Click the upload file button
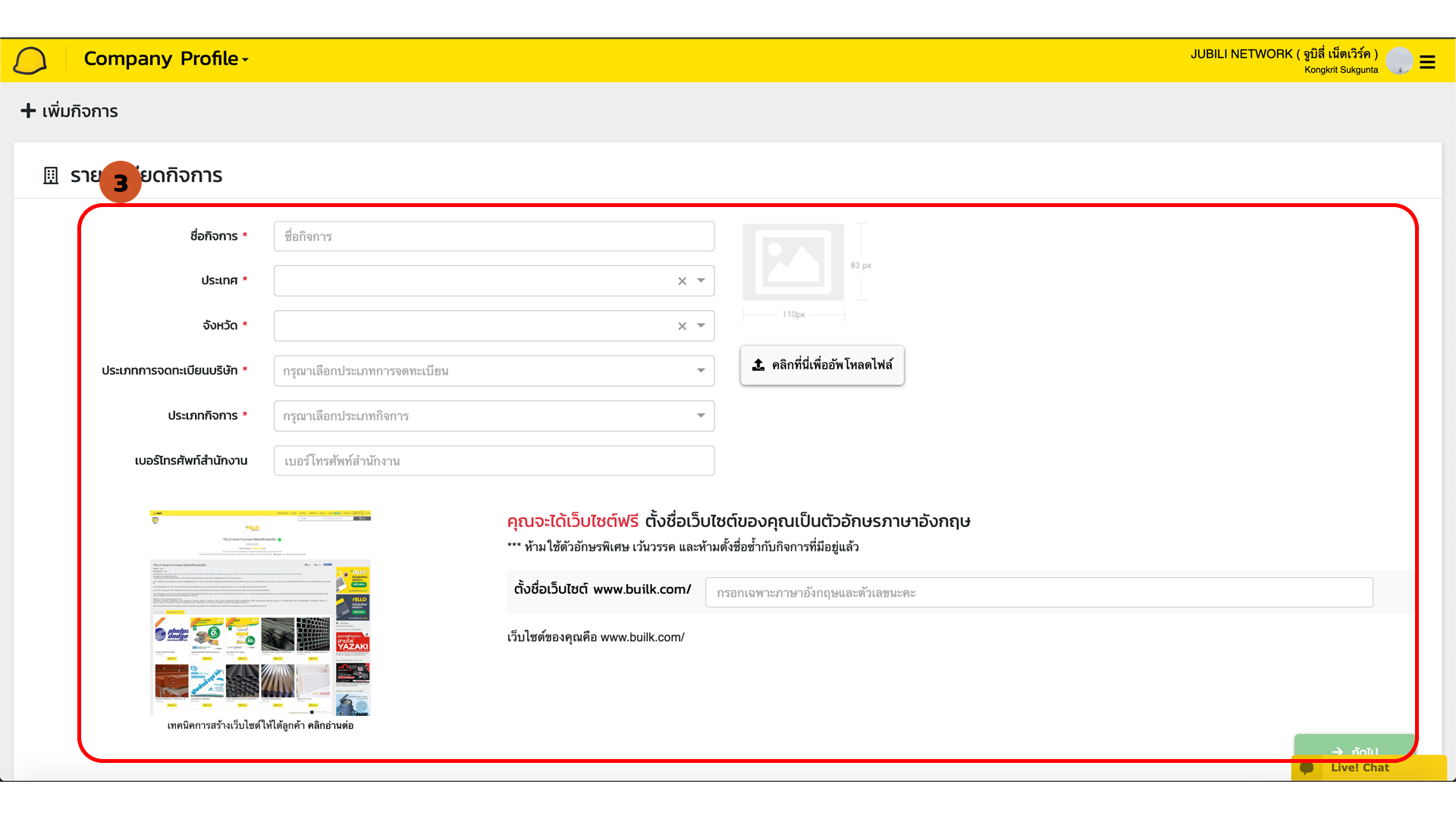This screenshot has width=1456, height=819. 822,365
